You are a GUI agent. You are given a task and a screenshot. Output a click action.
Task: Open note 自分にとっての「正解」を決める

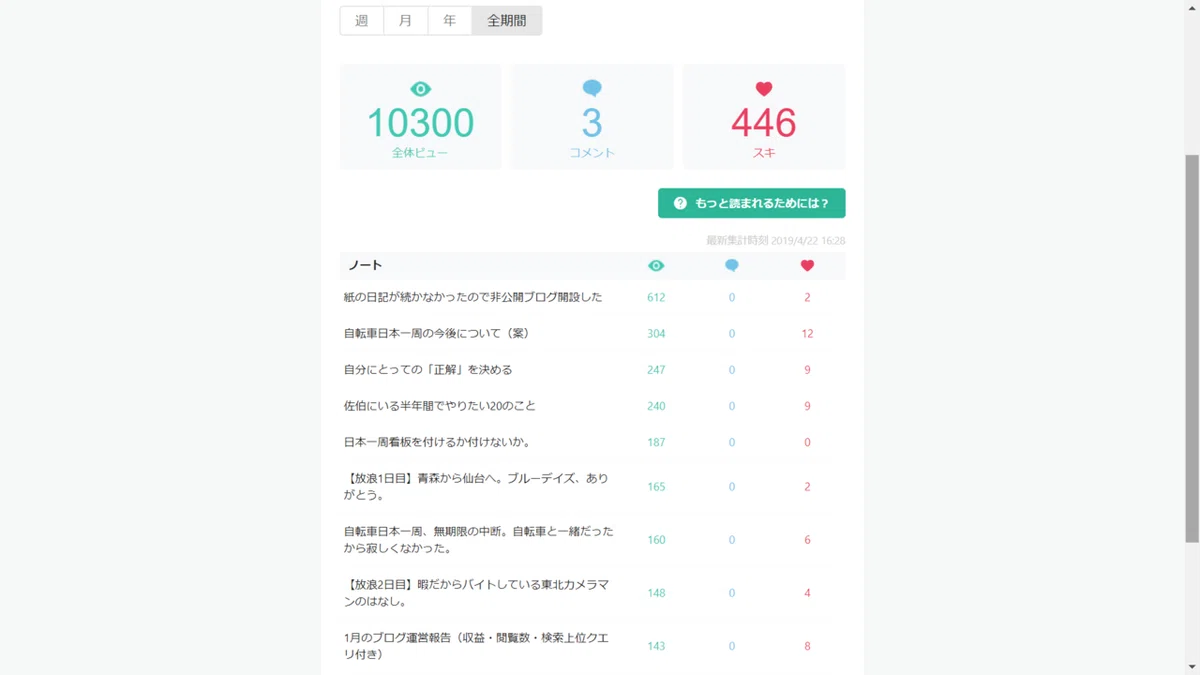pyautogui.click(x=428, y=370)
